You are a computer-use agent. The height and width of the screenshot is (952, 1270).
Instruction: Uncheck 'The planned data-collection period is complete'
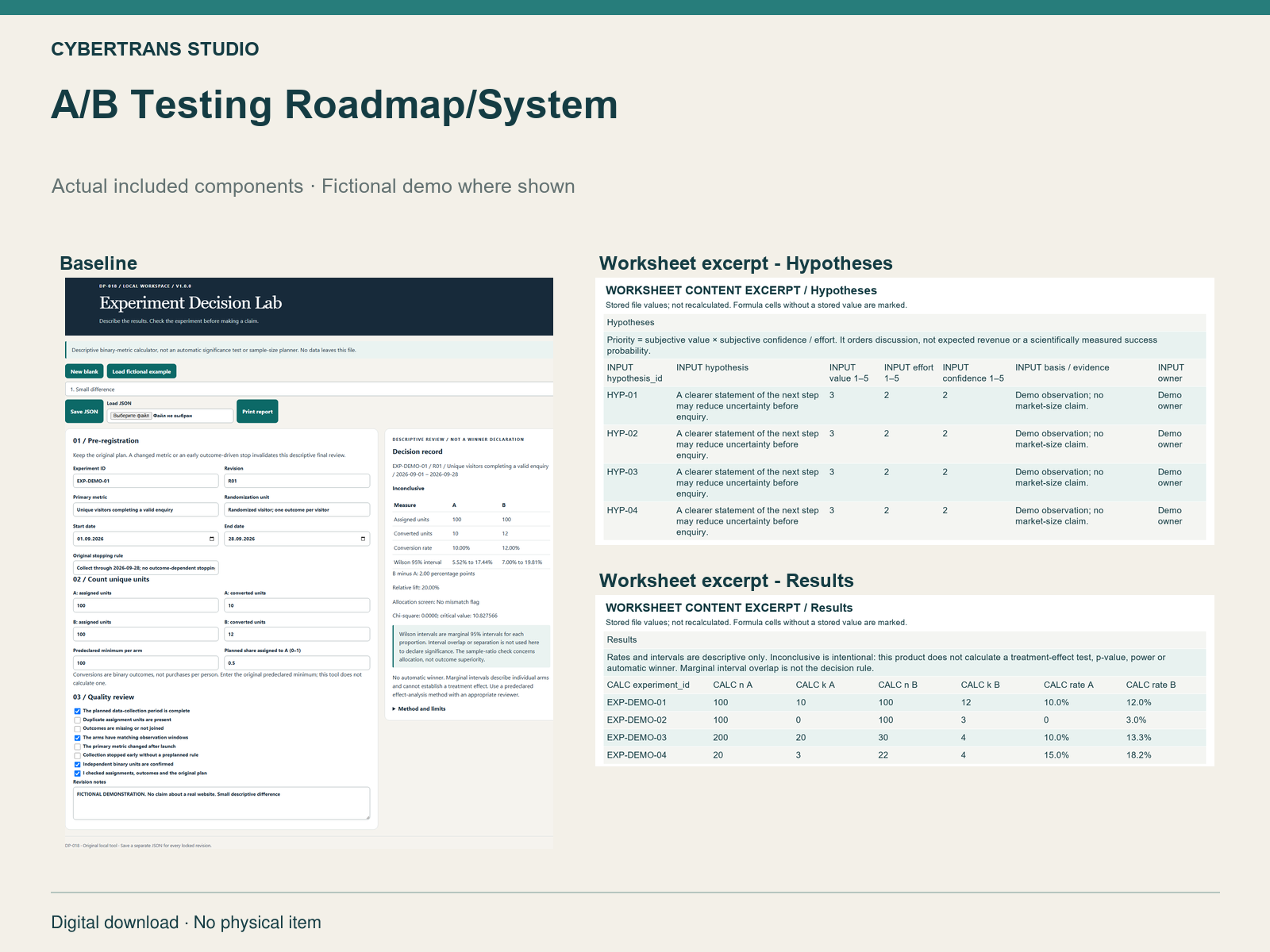[78, 711]
